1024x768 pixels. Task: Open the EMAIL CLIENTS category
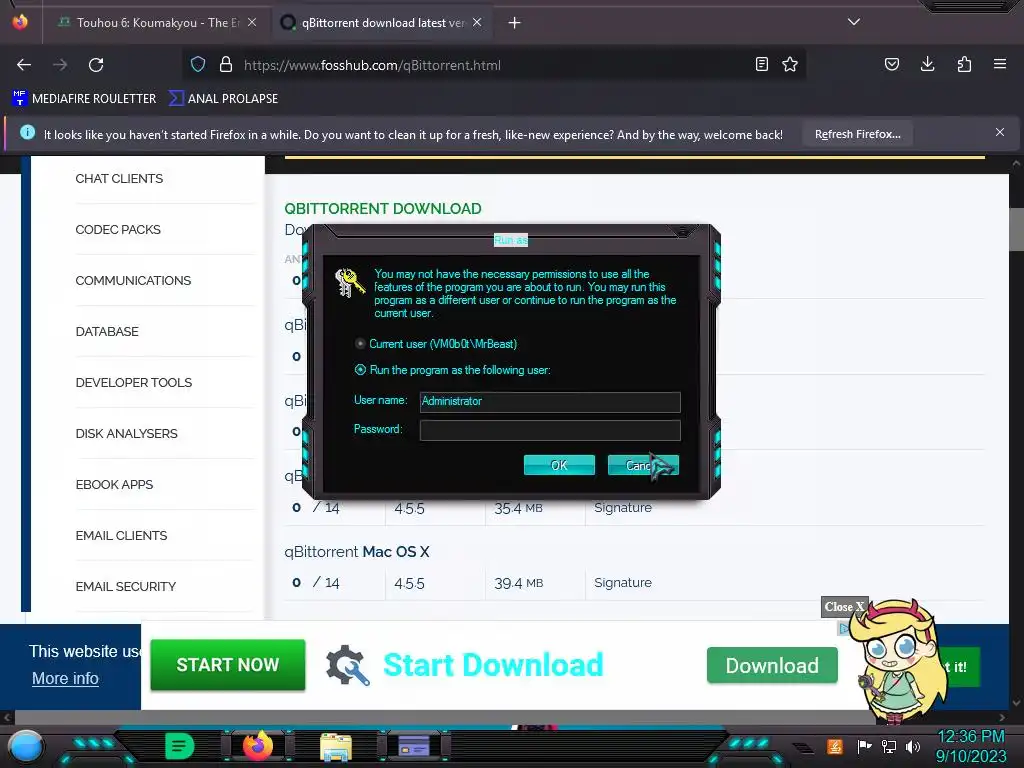[121, 536]
